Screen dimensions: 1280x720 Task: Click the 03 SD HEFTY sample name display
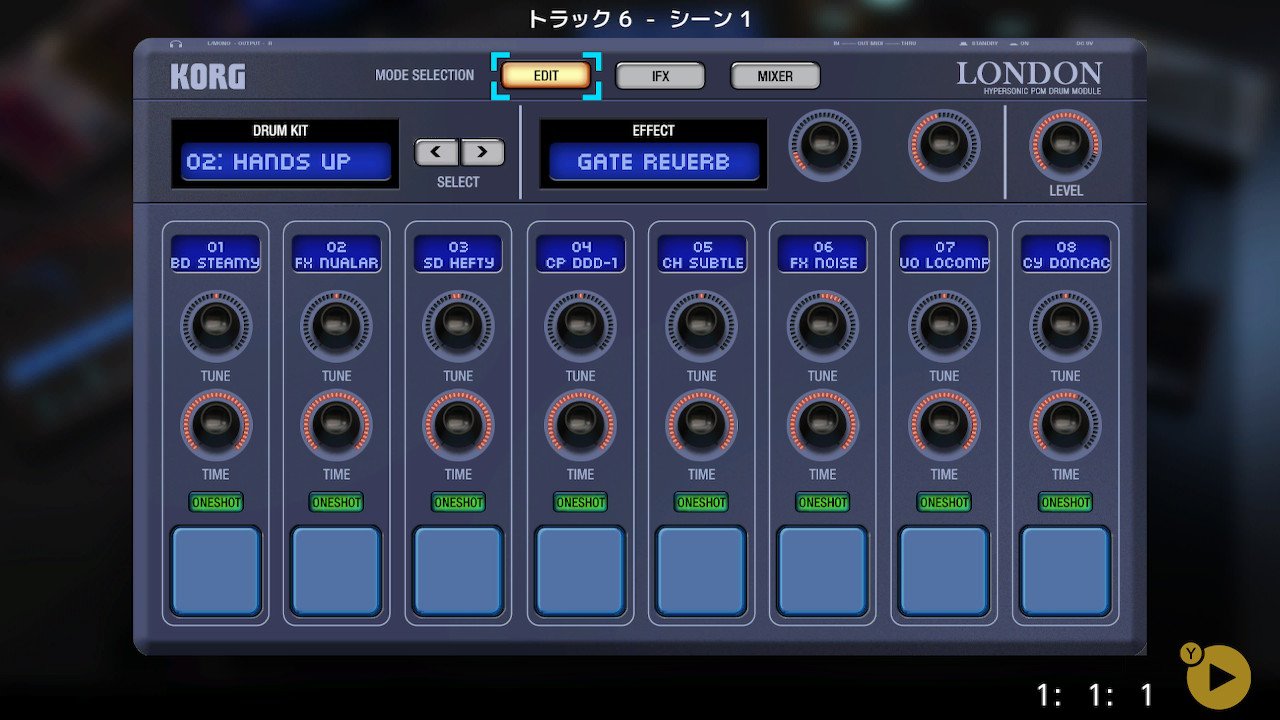pyautogui.click(x=458, y=254)
